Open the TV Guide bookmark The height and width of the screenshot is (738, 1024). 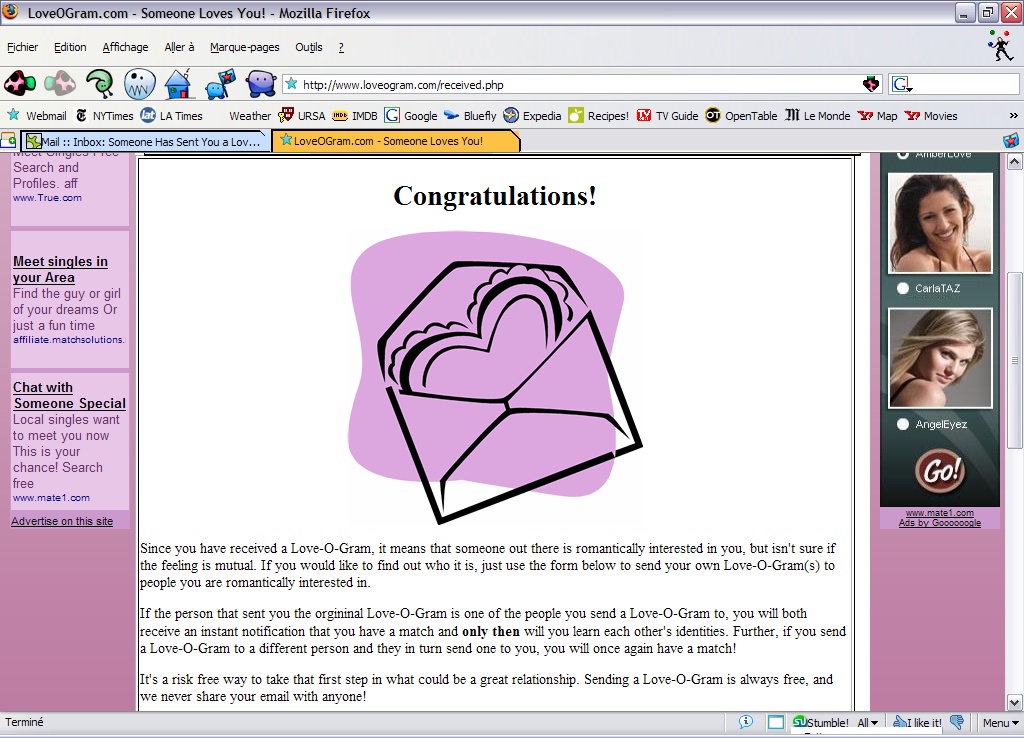(667, 116)
